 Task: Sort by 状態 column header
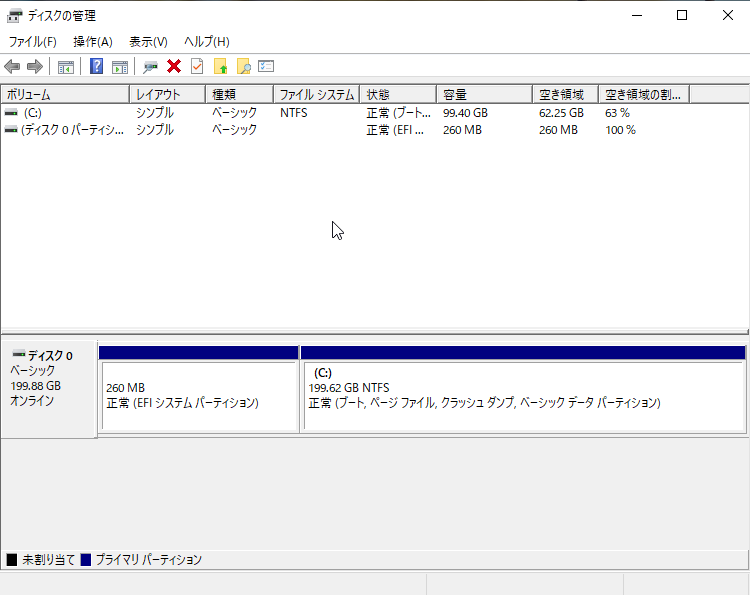pyautogui.click(x=398, y=95)
